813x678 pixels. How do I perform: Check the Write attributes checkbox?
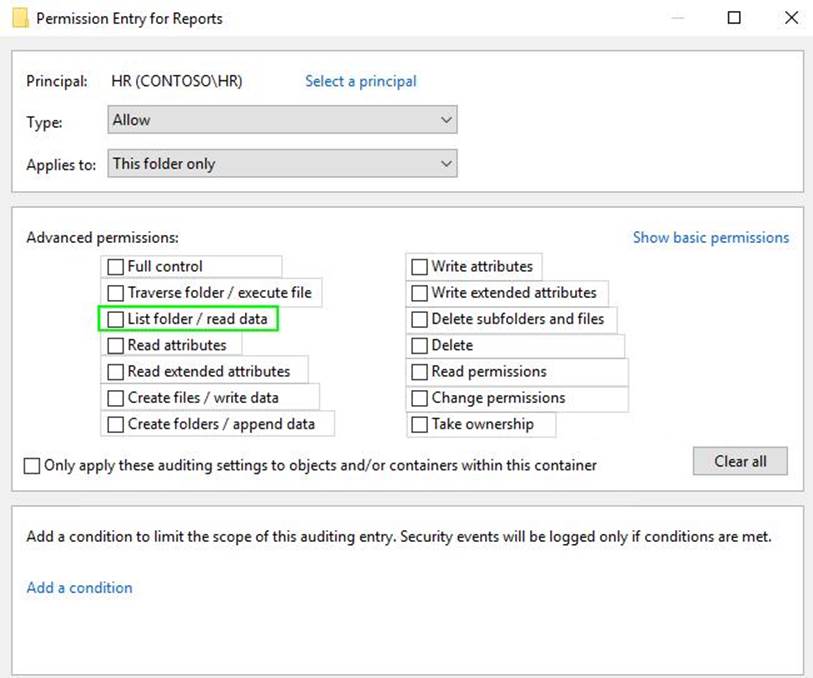tap(420, 267)
